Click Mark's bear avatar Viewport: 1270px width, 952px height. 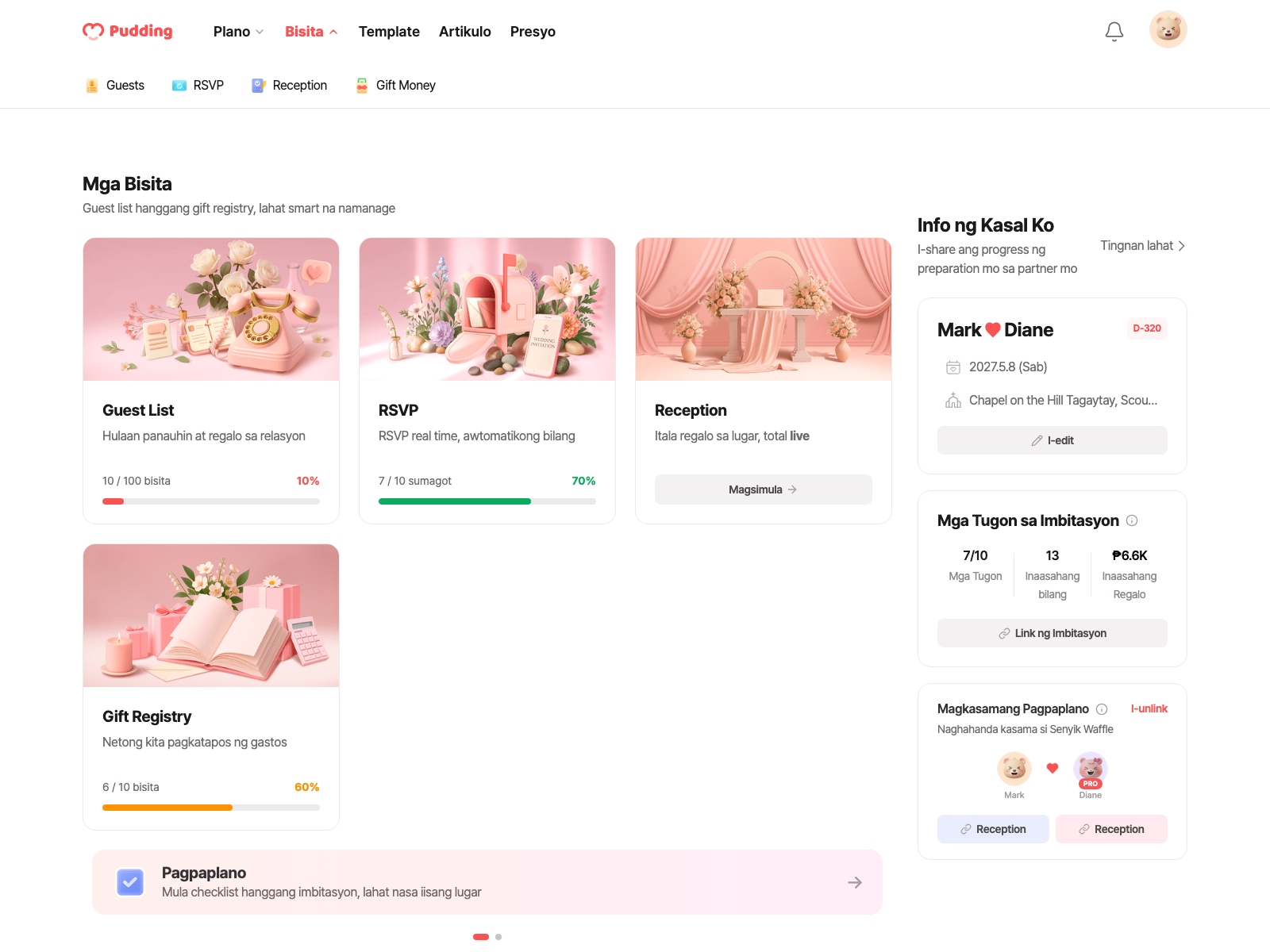[1014, 769]
